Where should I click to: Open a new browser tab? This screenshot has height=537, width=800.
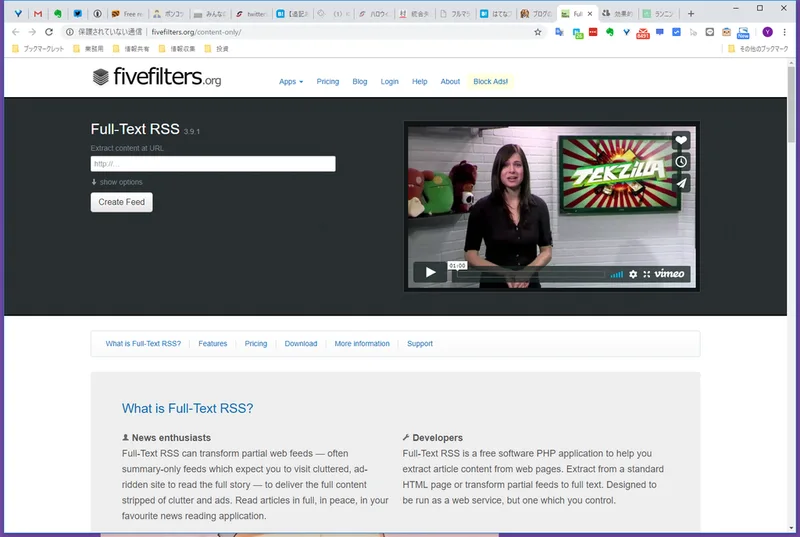coord(691,14)
